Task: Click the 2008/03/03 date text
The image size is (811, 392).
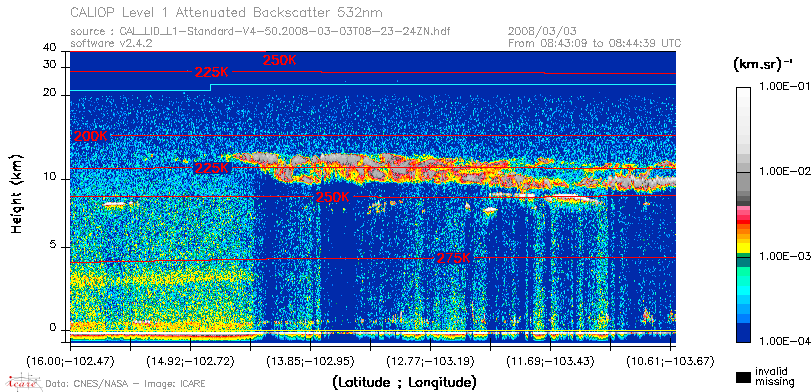Action: point(542,32)
